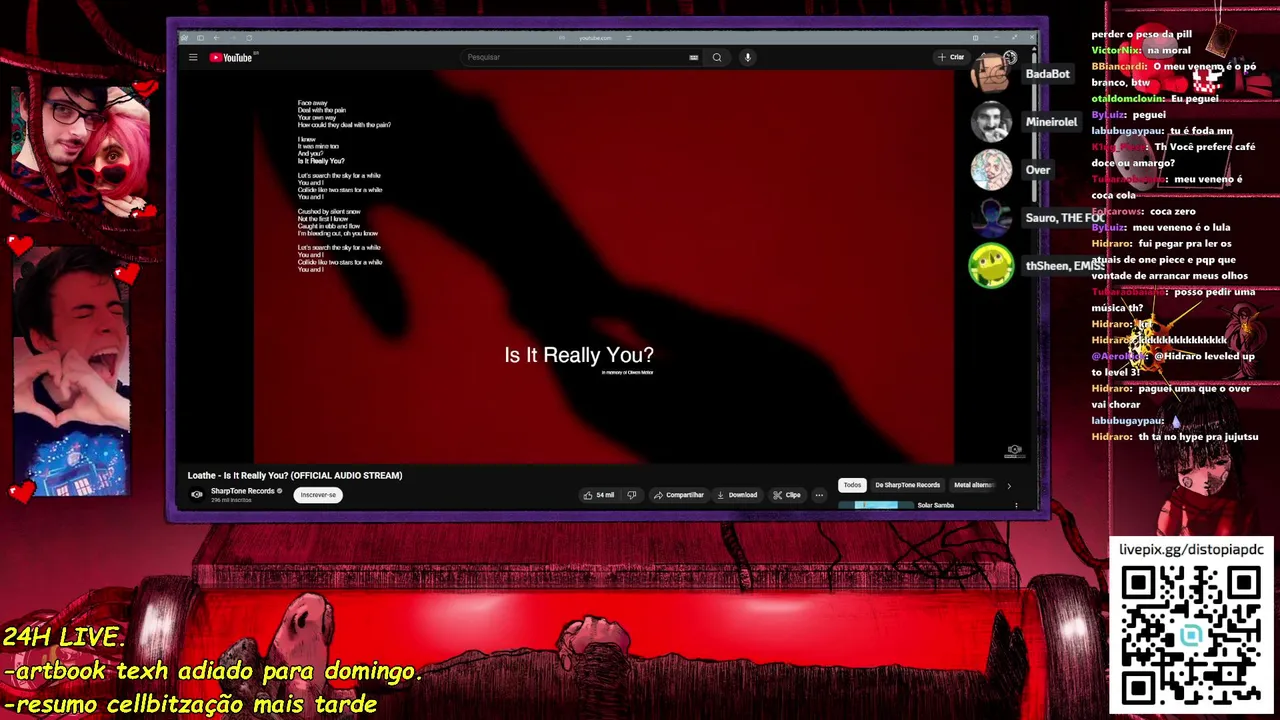
Task: Click the magnifying glass search button
Action: pyautogui.click(x=717, y=57)
